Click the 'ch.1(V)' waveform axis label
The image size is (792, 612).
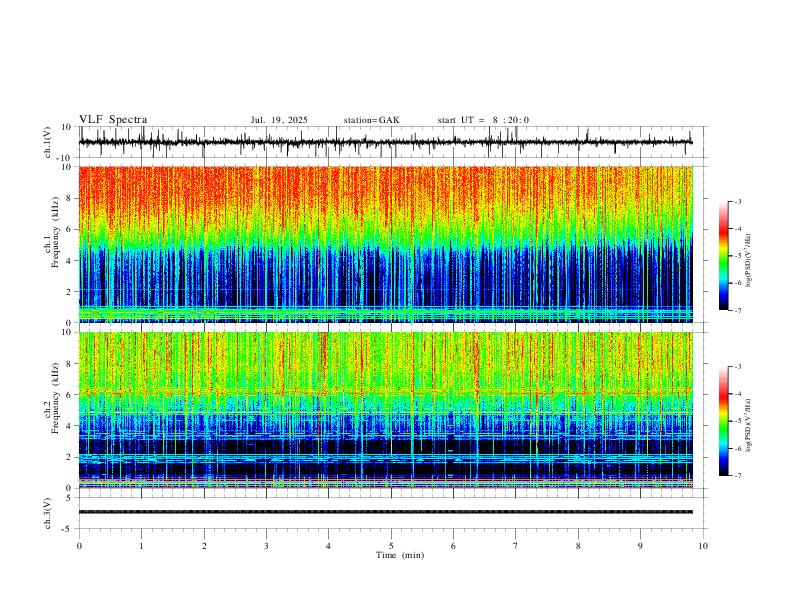point(48,142)
